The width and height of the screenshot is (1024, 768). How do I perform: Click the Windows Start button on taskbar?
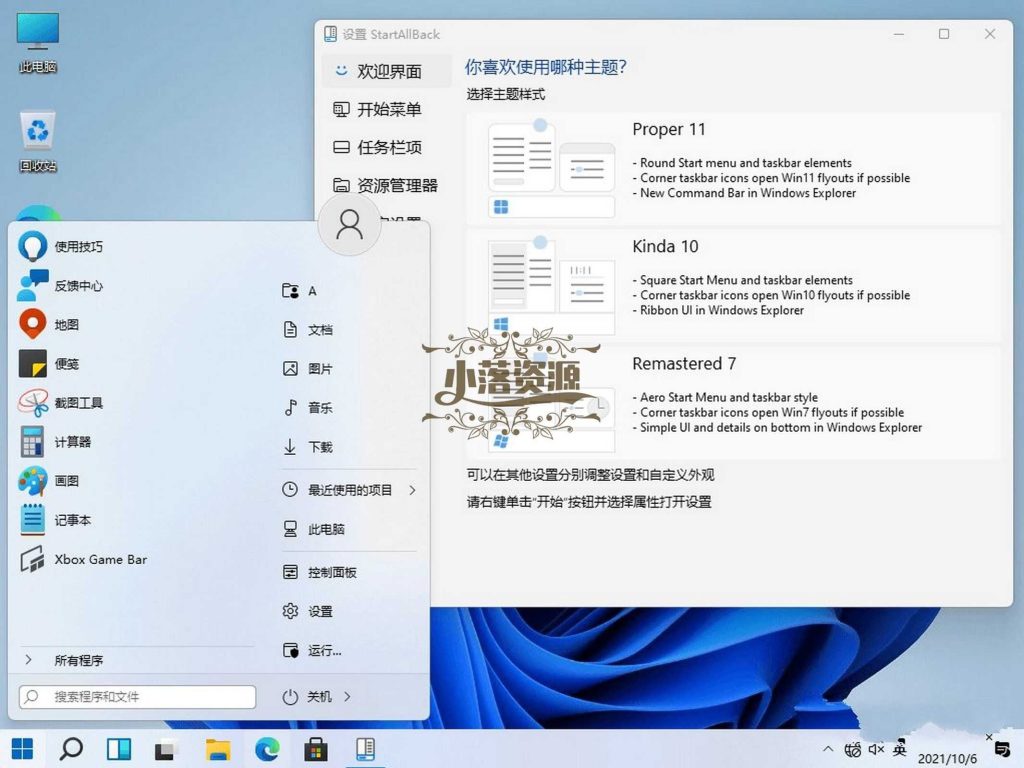click(x=22, y=749)
